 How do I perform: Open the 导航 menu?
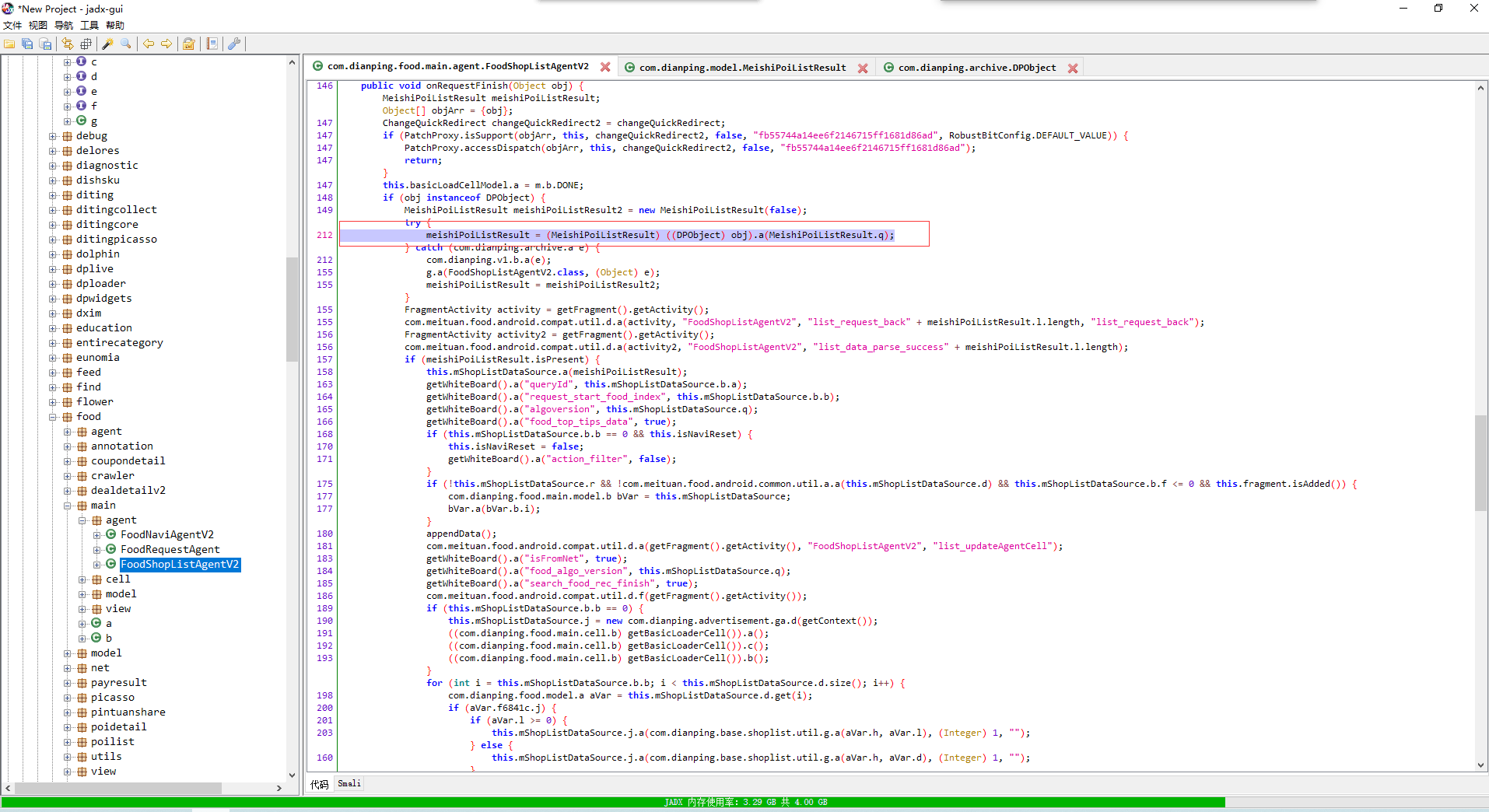coord(64,26)
